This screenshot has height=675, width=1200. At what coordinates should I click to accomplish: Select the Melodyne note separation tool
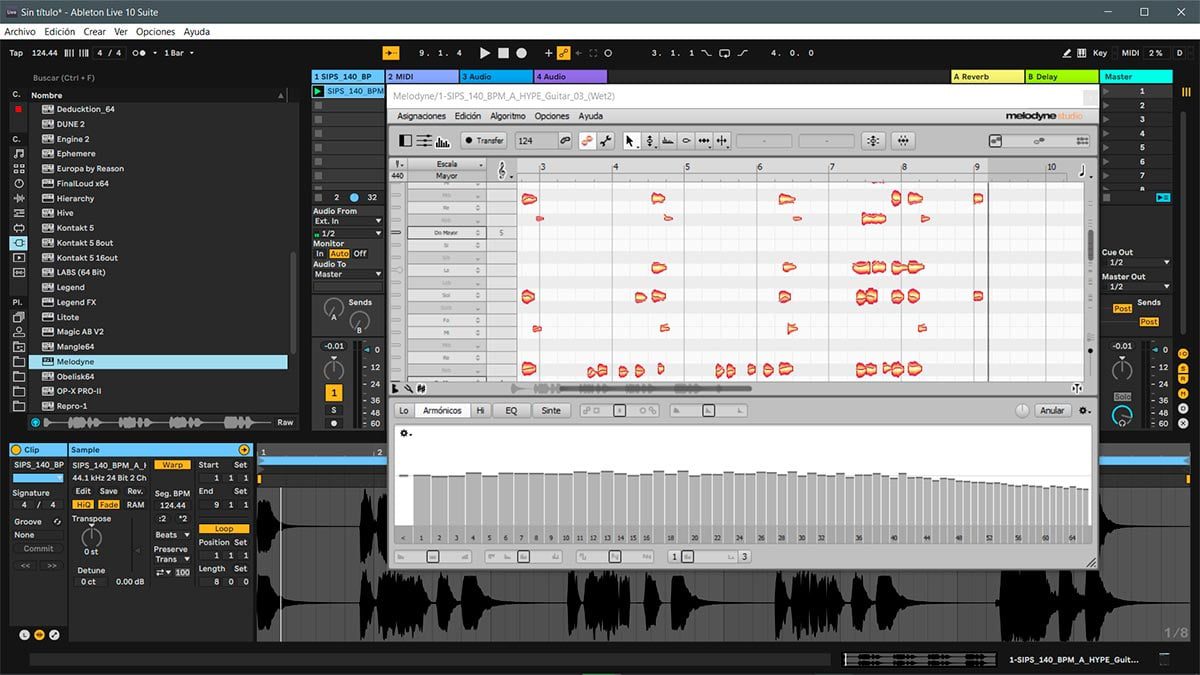pyautogui.click(x=722, y=141)
